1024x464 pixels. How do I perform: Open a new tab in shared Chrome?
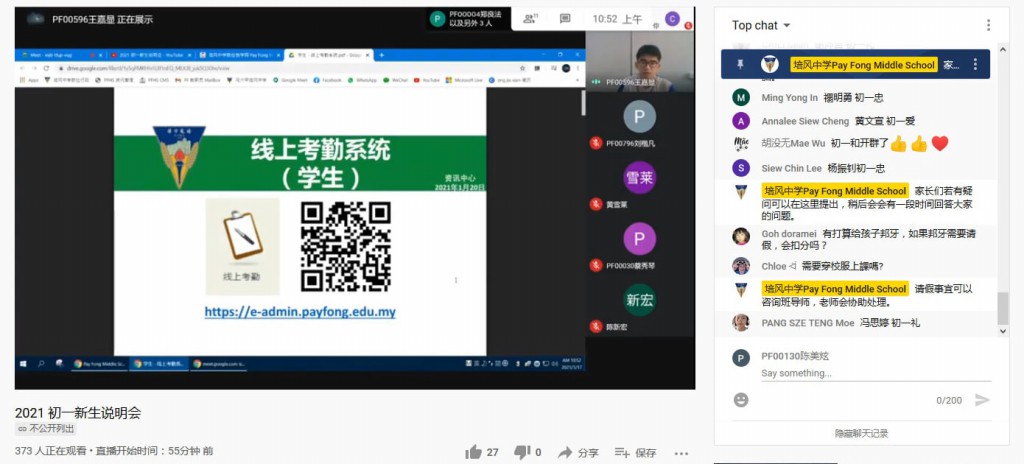click(x=382, y=55)
